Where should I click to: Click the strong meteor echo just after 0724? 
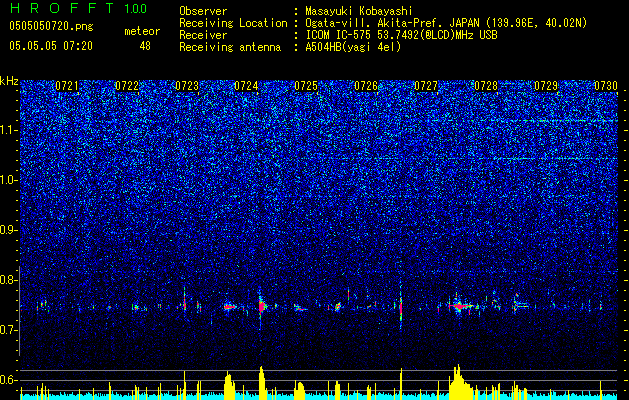(262, 307)
